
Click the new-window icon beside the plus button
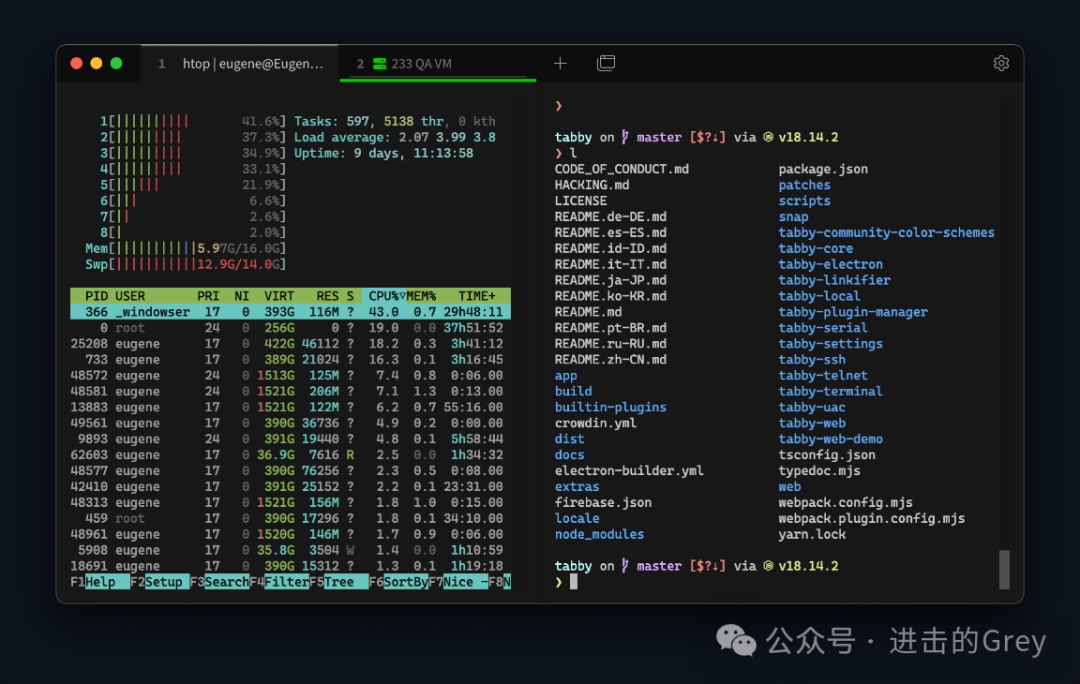tap(606, 63)
